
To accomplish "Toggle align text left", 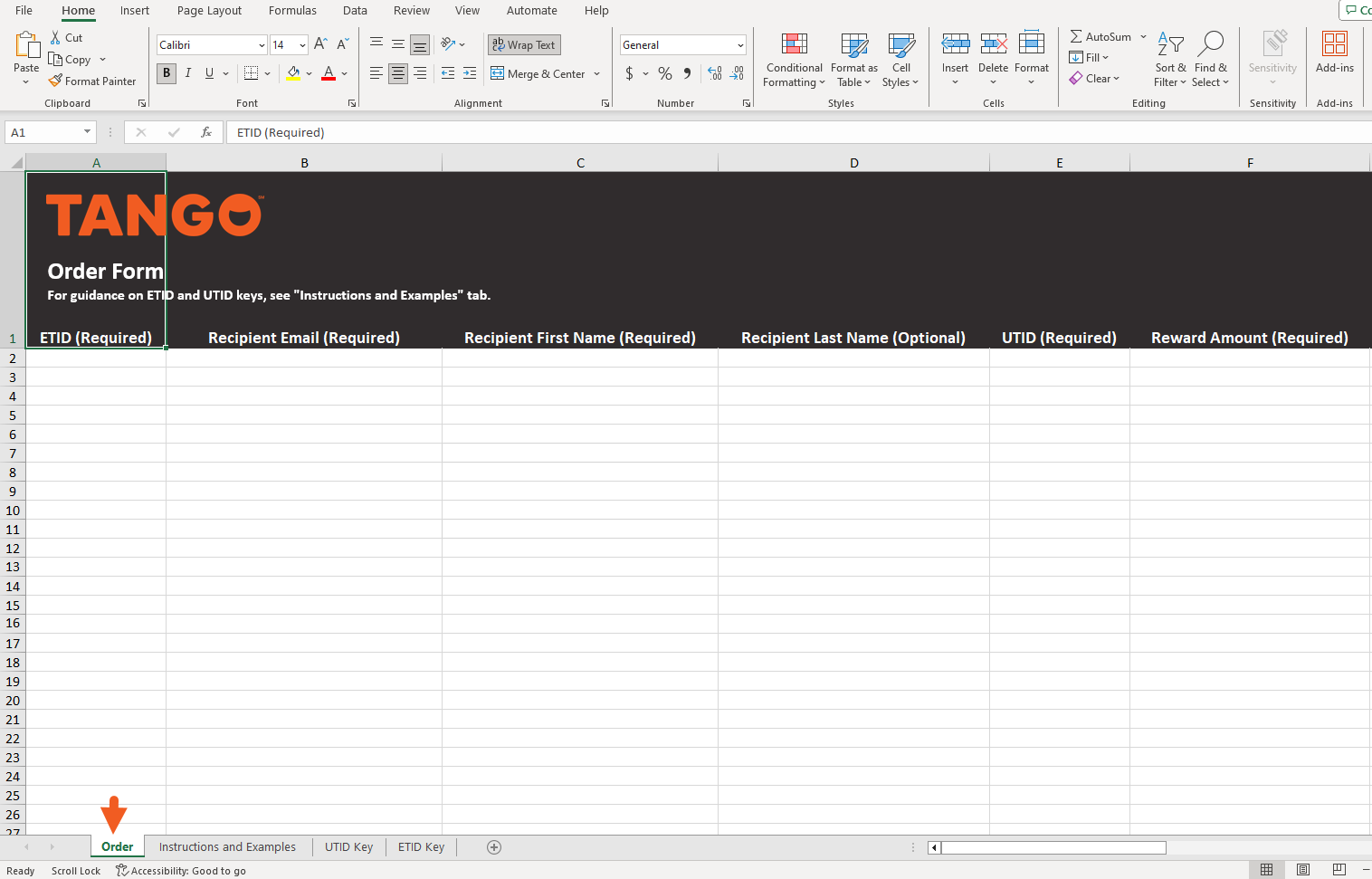I will tap(376, 73).
